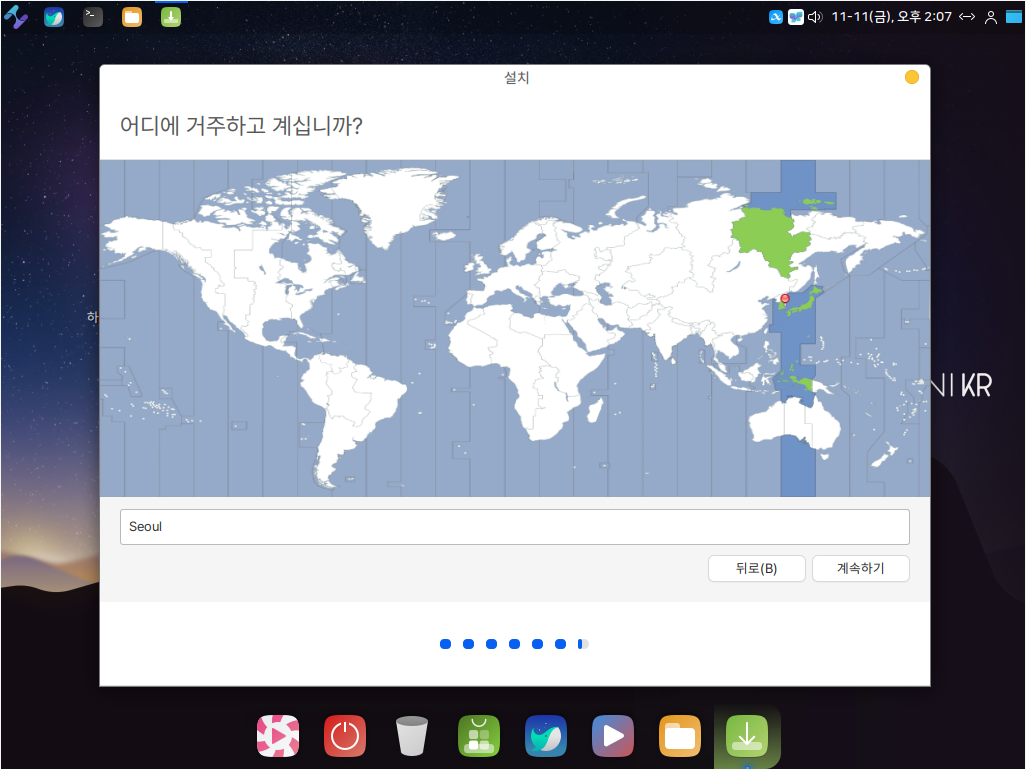Open the launcher icon in top-left corner
The height and width of the screenshot is (769, 1026).
coord(15,16)
